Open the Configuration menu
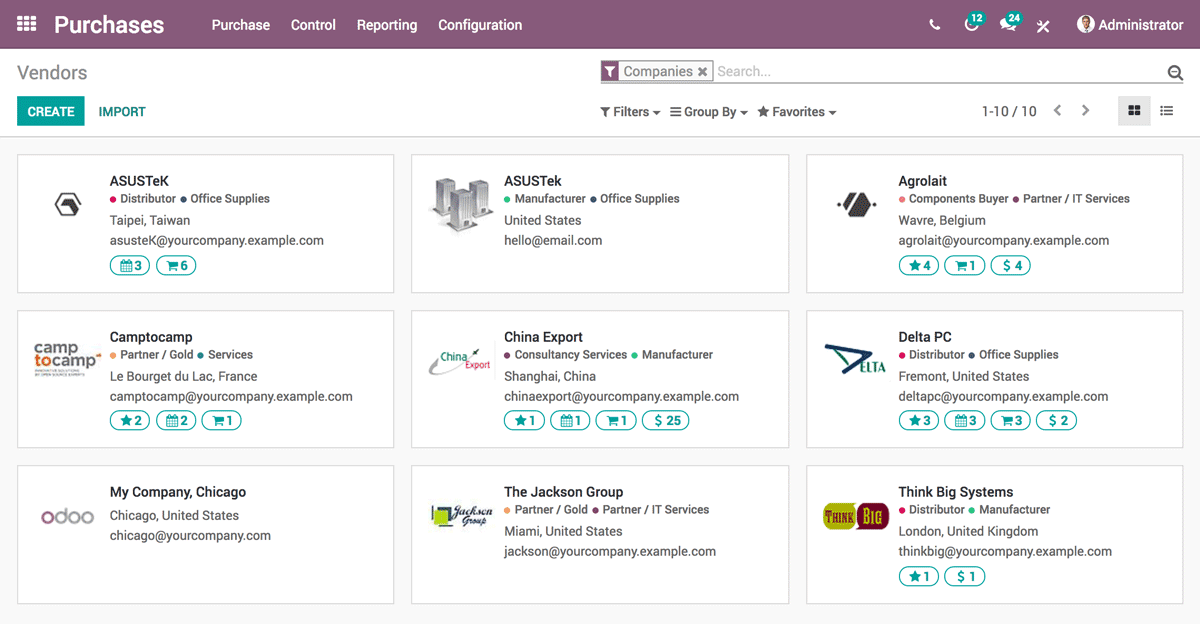 coord(480,24)
